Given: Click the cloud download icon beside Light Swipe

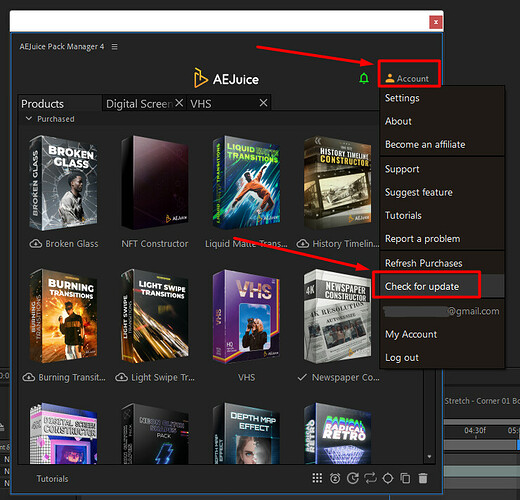Looking at the screenshot, I should pyautogui.click(x=121, y=377).
